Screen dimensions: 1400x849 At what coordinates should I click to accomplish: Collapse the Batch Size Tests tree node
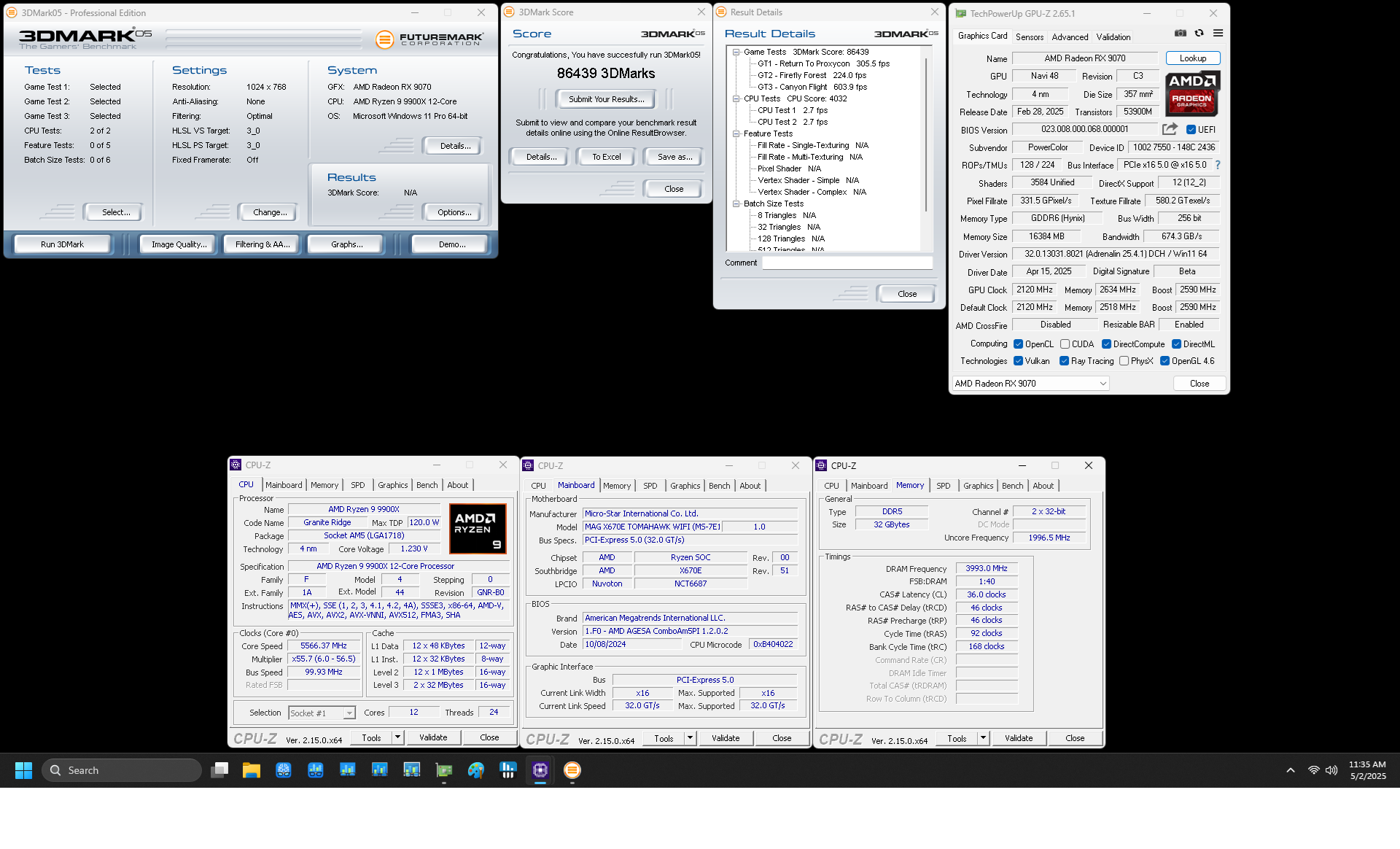736,203
